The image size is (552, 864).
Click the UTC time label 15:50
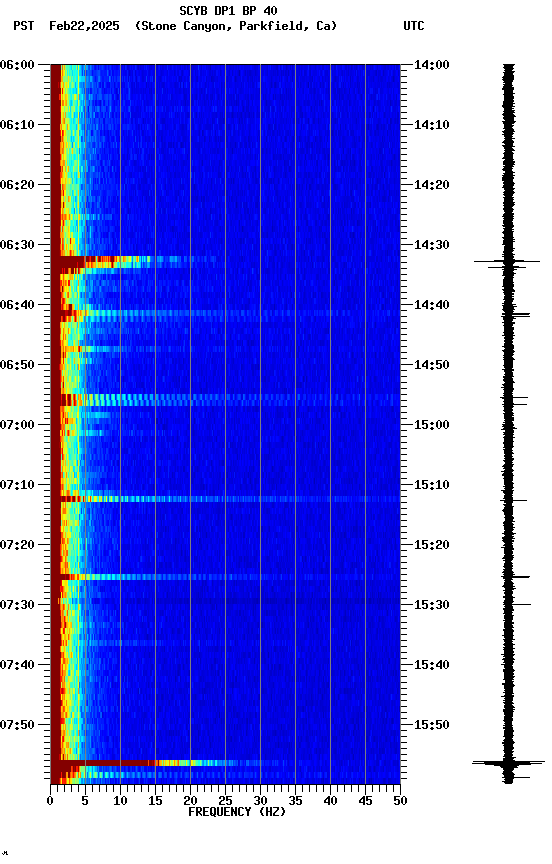click(x=432, y=725)
